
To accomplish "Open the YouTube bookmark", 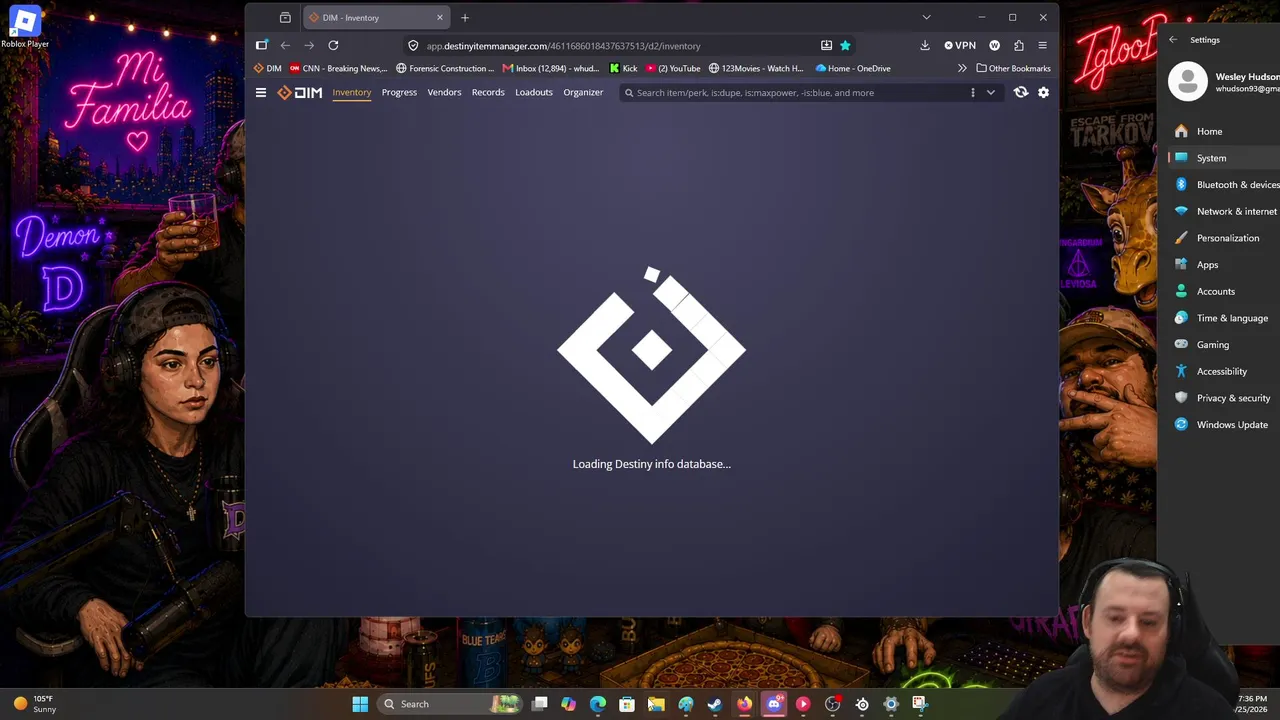I will point(673,68).
